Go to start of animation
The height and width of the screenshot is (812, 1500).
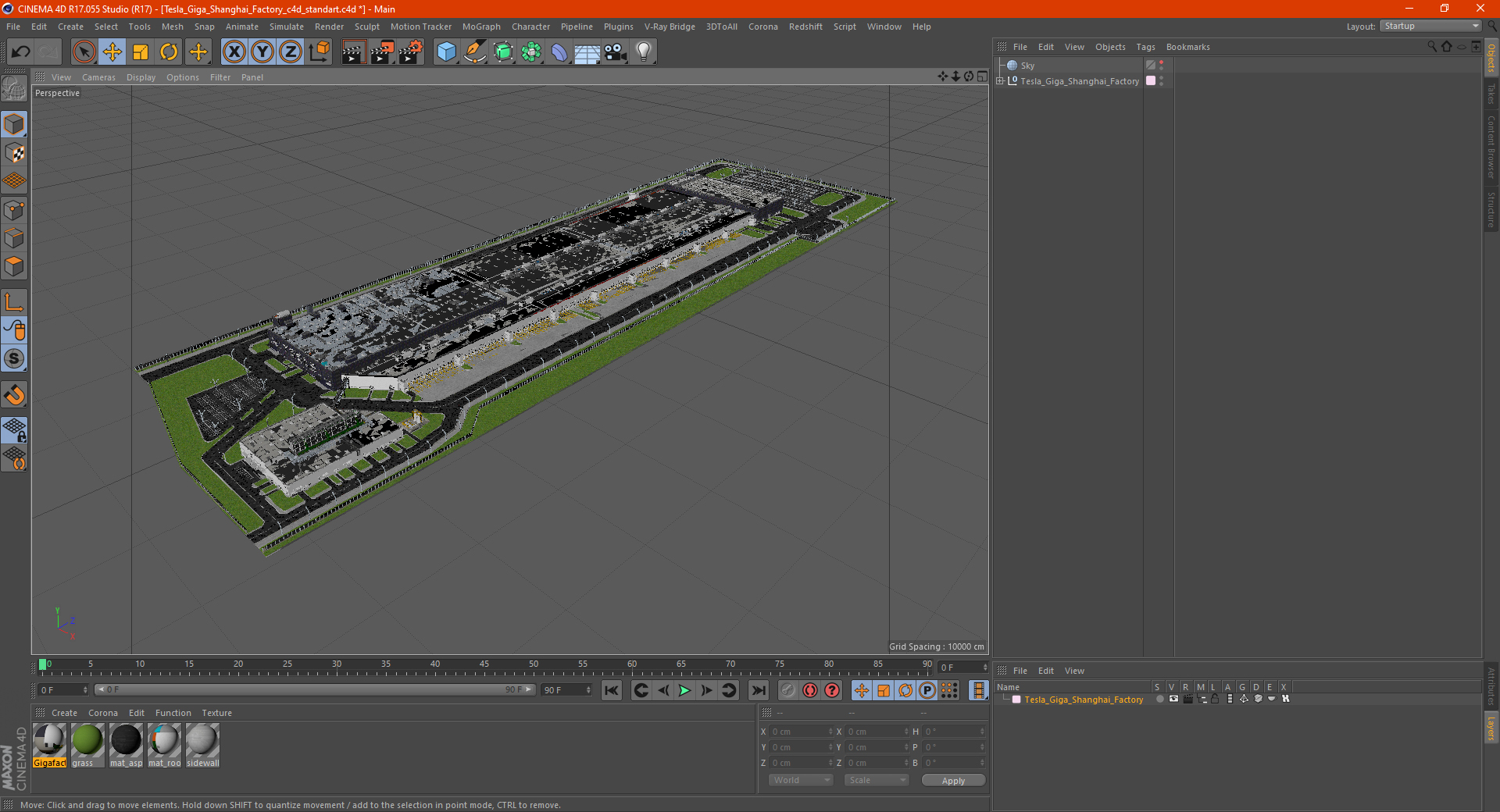click(612, 690)
